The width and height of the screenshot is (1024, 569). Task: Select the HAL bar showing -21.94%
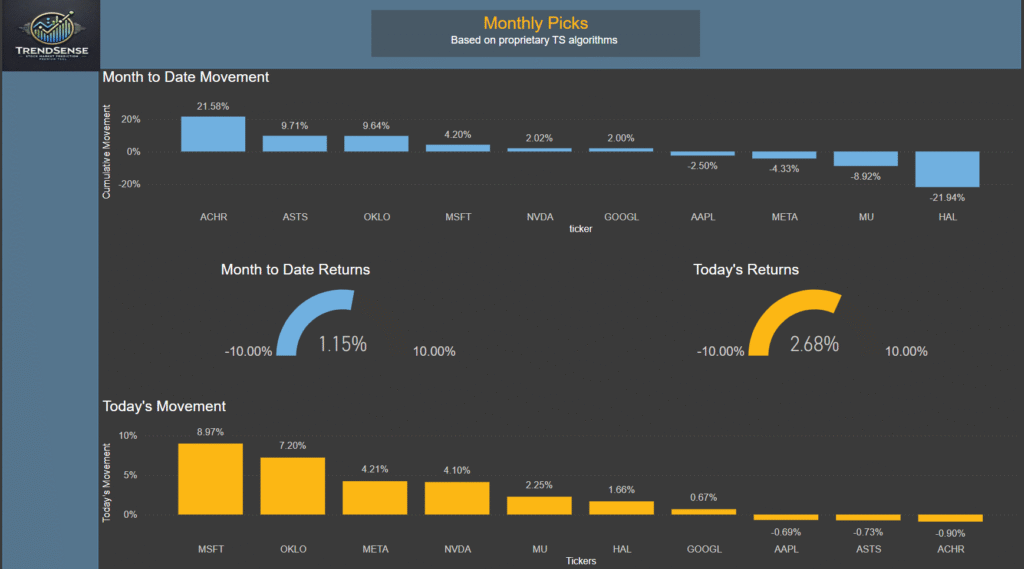point(947,169)
